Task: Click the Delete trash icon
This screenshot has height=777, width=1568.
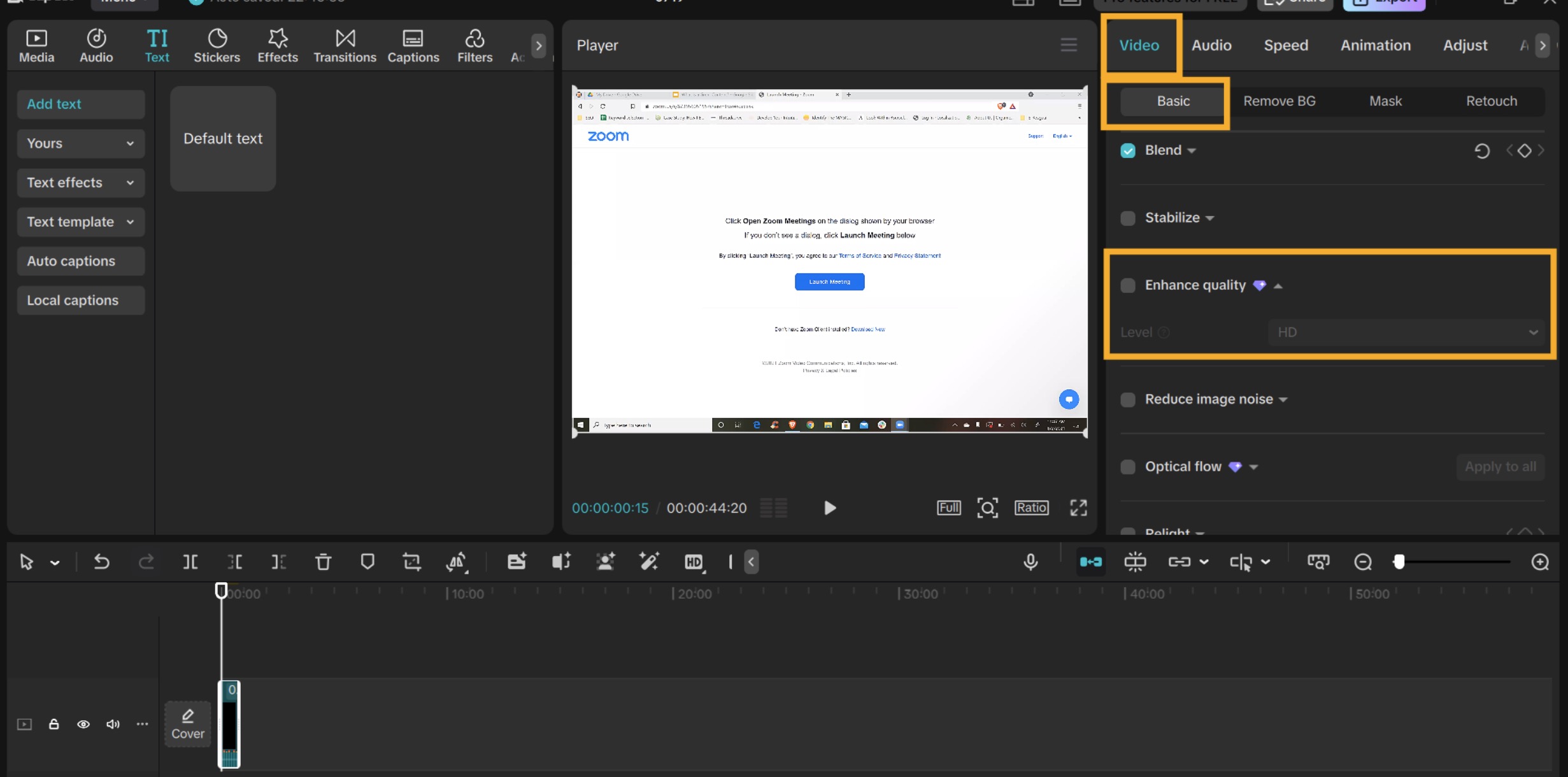Action: [x=323, y=562]
